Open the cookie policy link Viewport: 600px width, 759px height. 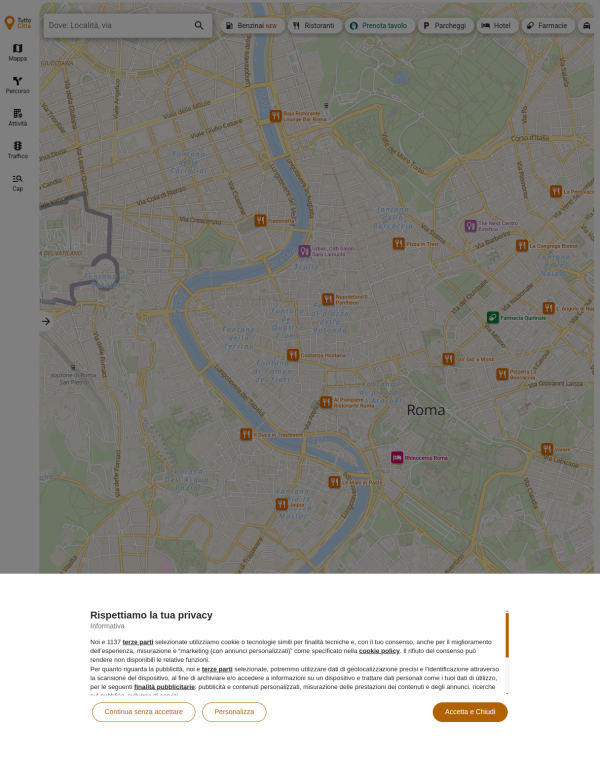click(379, 650)
